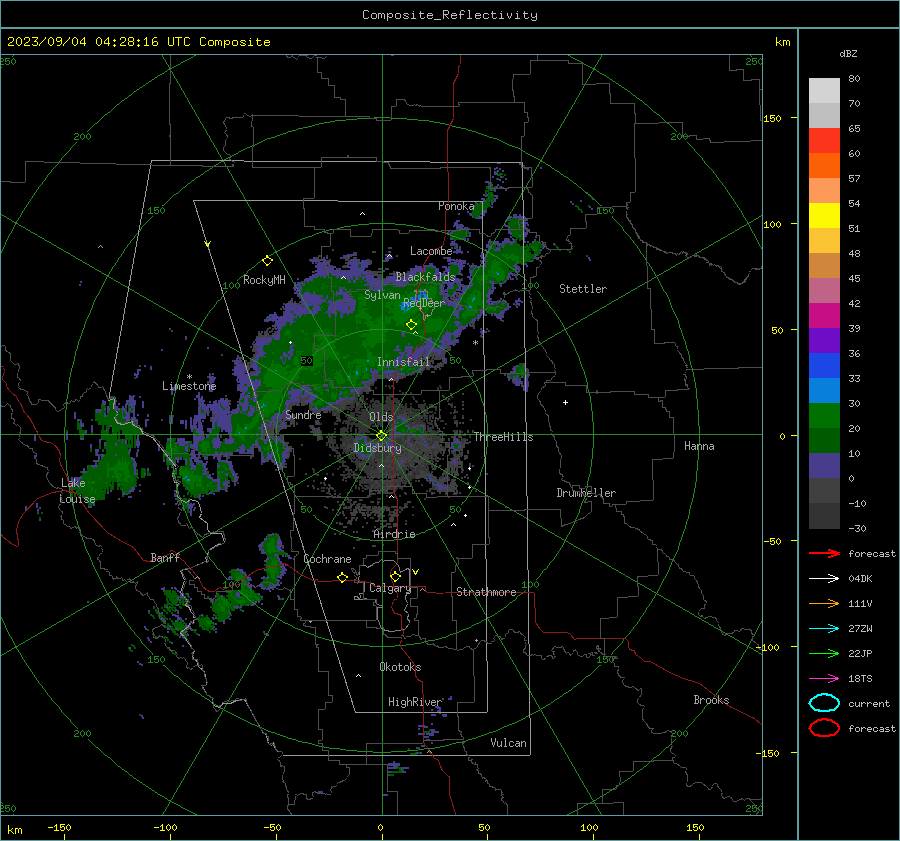Click the yellow diamond marker below Cochrane
The width and height of the screenshot is (900, 841).
click(x=343, y=578)
